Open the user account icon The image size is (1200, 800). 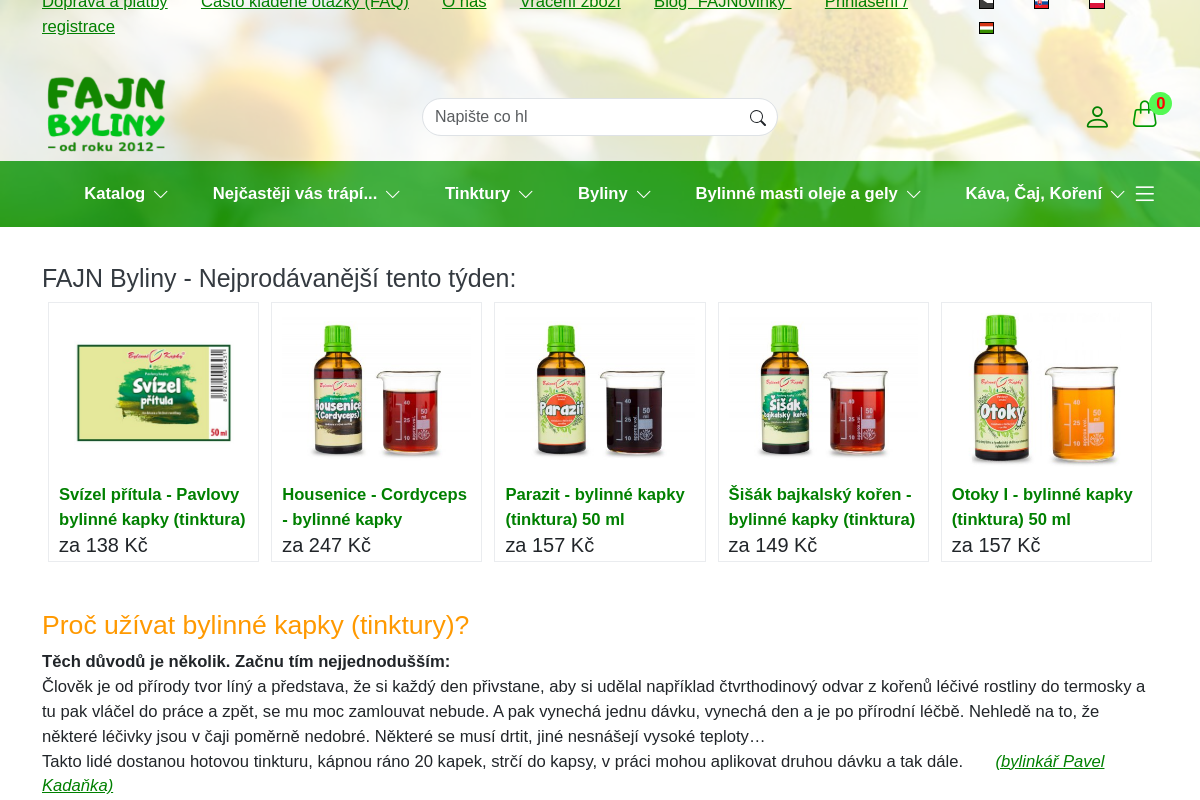(1097, 117)
